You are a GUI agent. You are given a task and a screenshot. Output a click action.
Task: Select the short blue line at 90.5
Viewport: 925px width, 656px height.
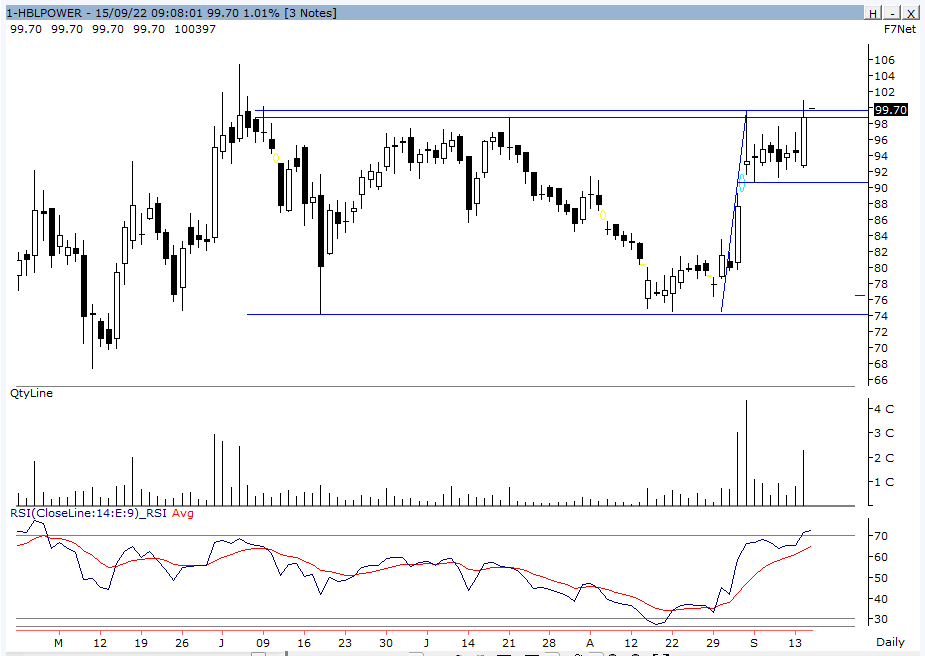[804, 182]
